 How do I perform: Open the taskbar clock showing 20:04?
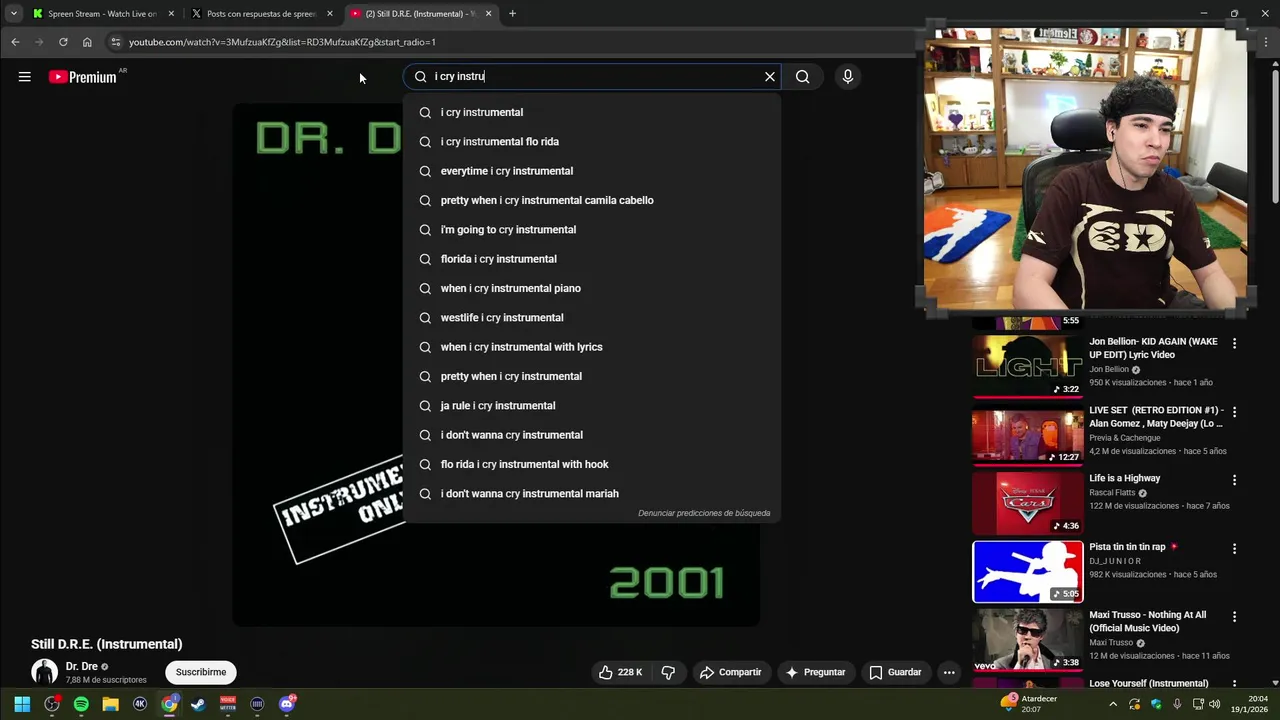[x=1251, y=704]
